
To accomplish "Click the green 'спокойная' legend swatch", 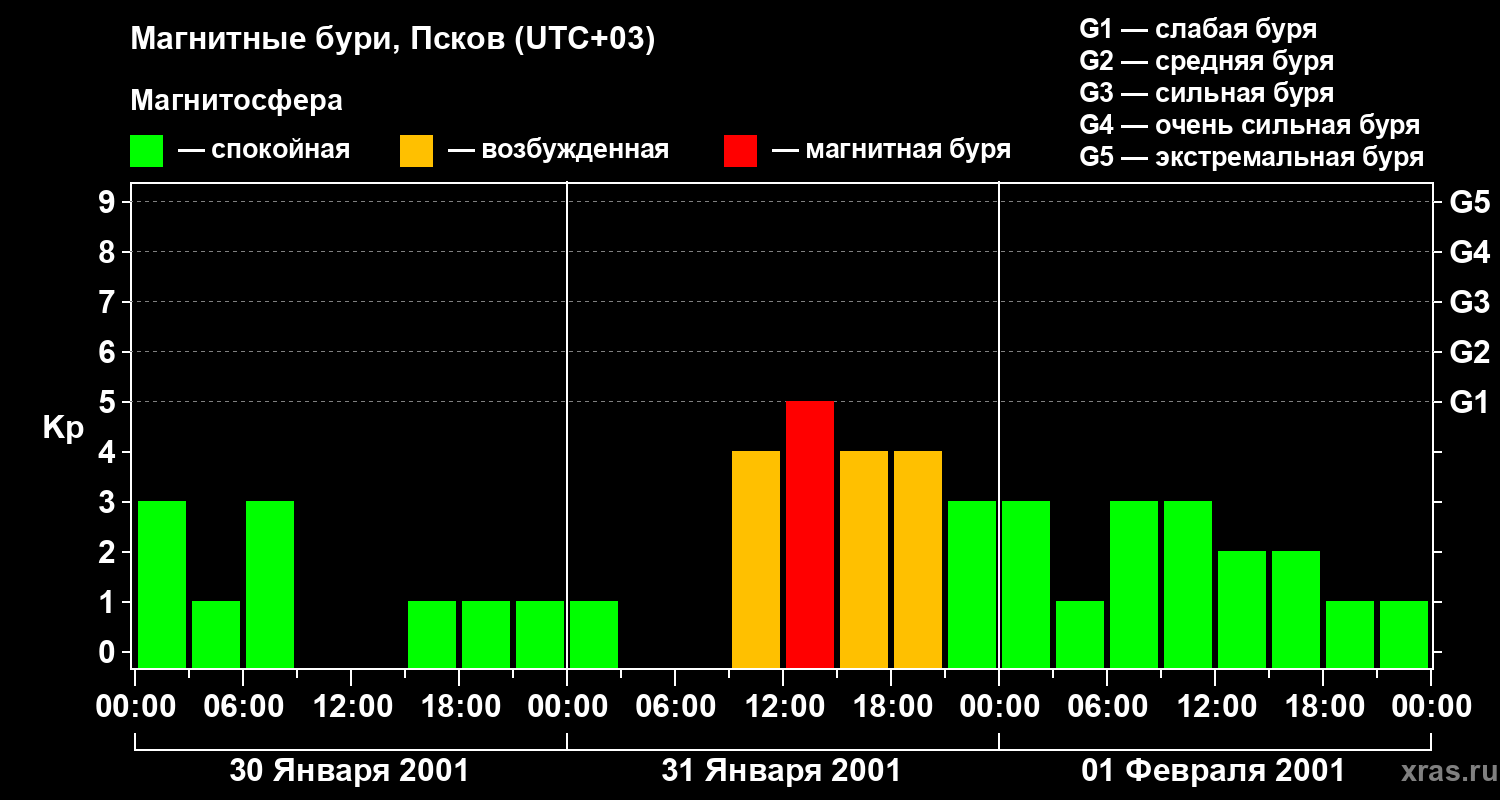I will pyautogui.click(x=146, y=150).
